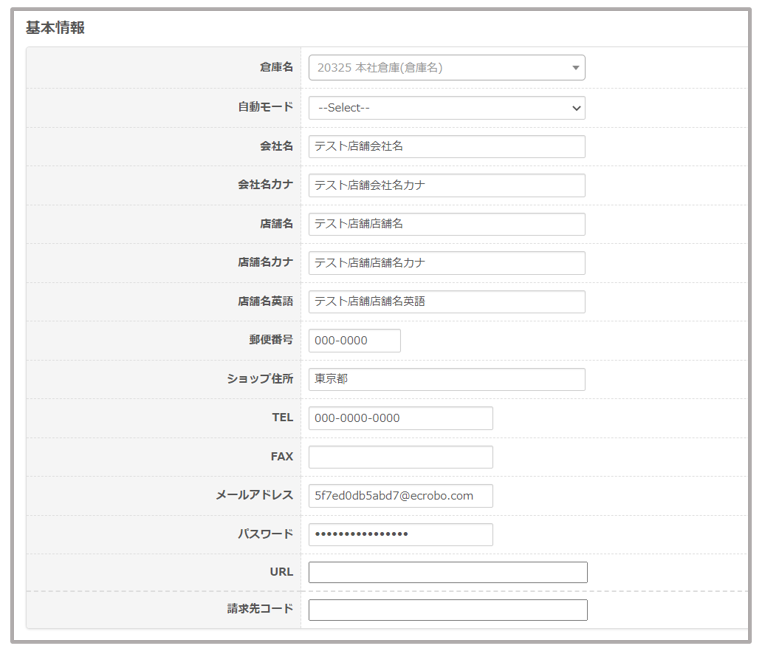Image resolution: width=759 pixels, height=653 pixels.
Task: Focus the 郵便番号 postal code field
Action: [x=354, y=341]
